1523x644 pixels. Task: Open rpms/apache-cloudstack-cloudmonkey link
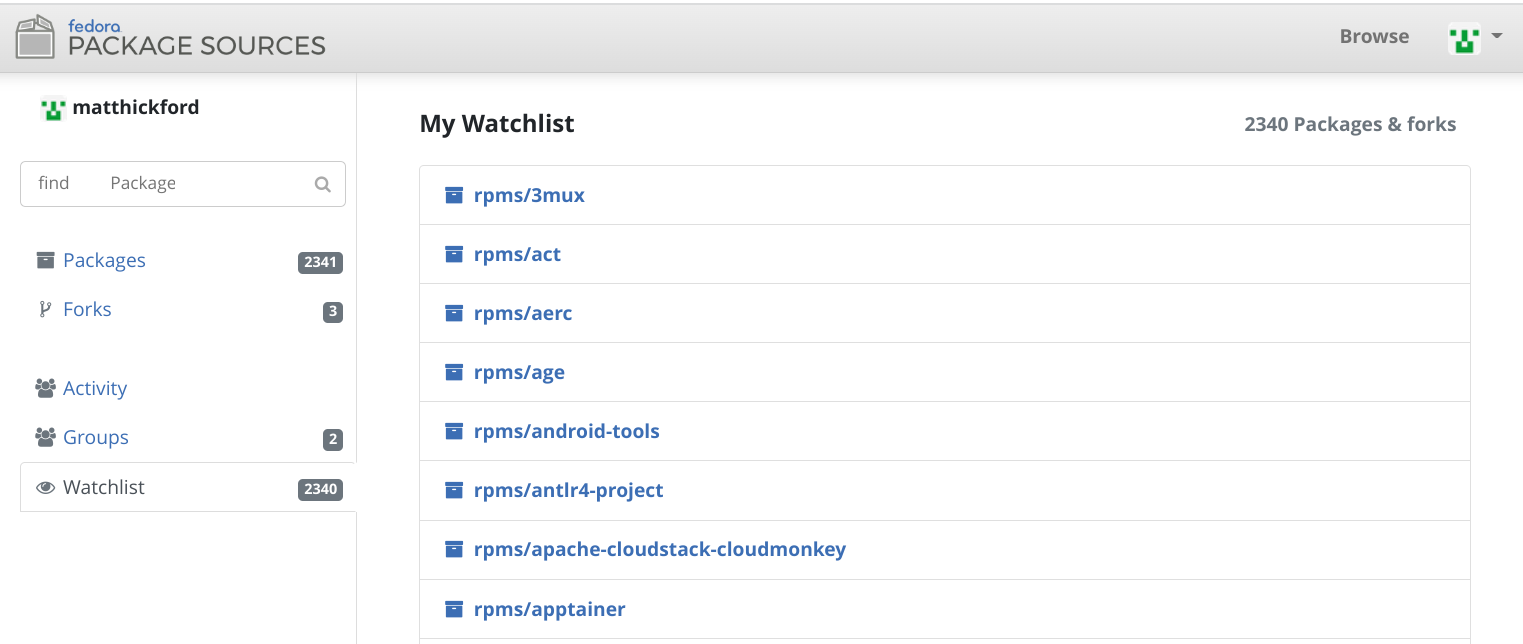660,549
